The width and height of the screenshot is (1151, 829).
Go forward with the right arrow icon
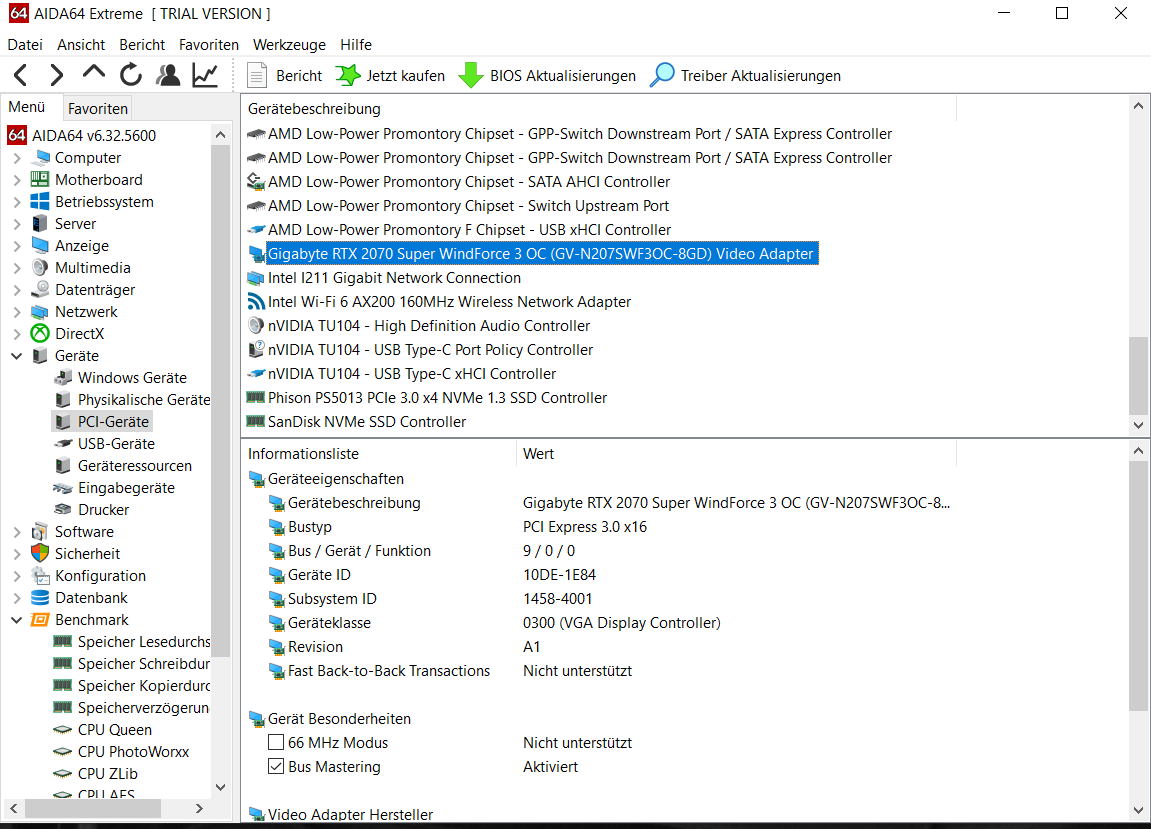(x=57, y=75)
